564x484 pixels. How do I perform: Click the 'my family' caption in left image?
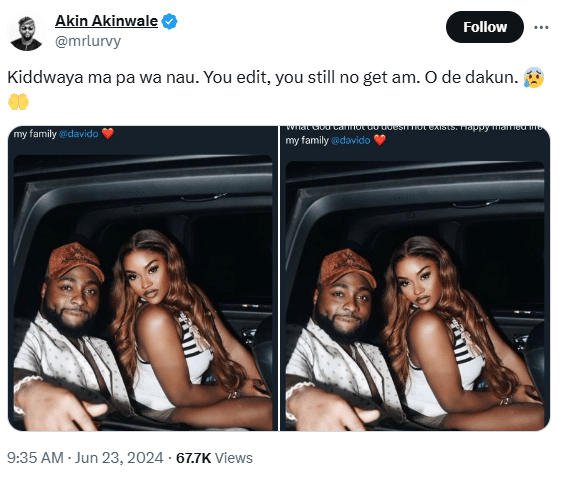[35, 134]
